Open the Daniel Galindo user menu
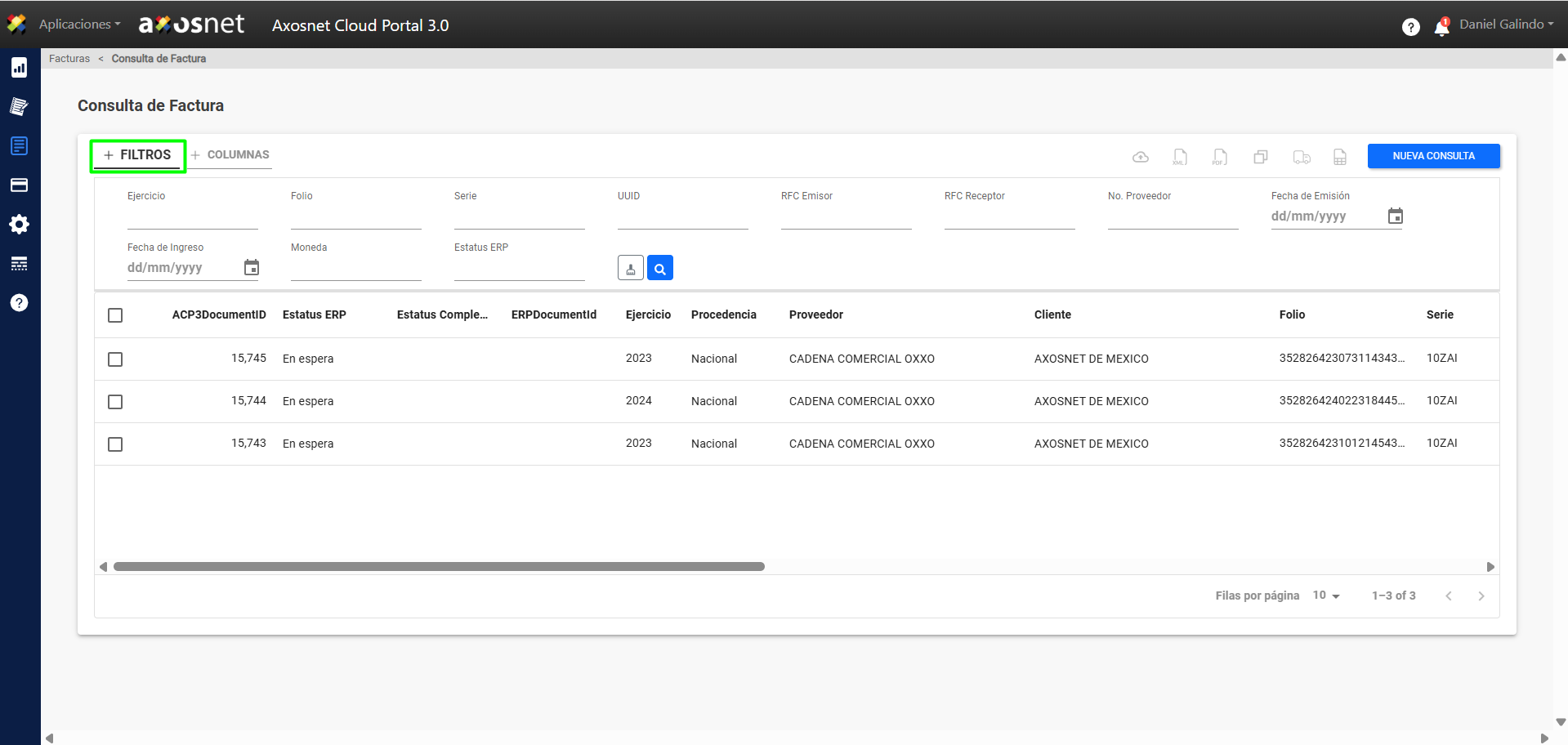The height and width of the screenshot is (745, 1568). click(x=1507, y=25)
